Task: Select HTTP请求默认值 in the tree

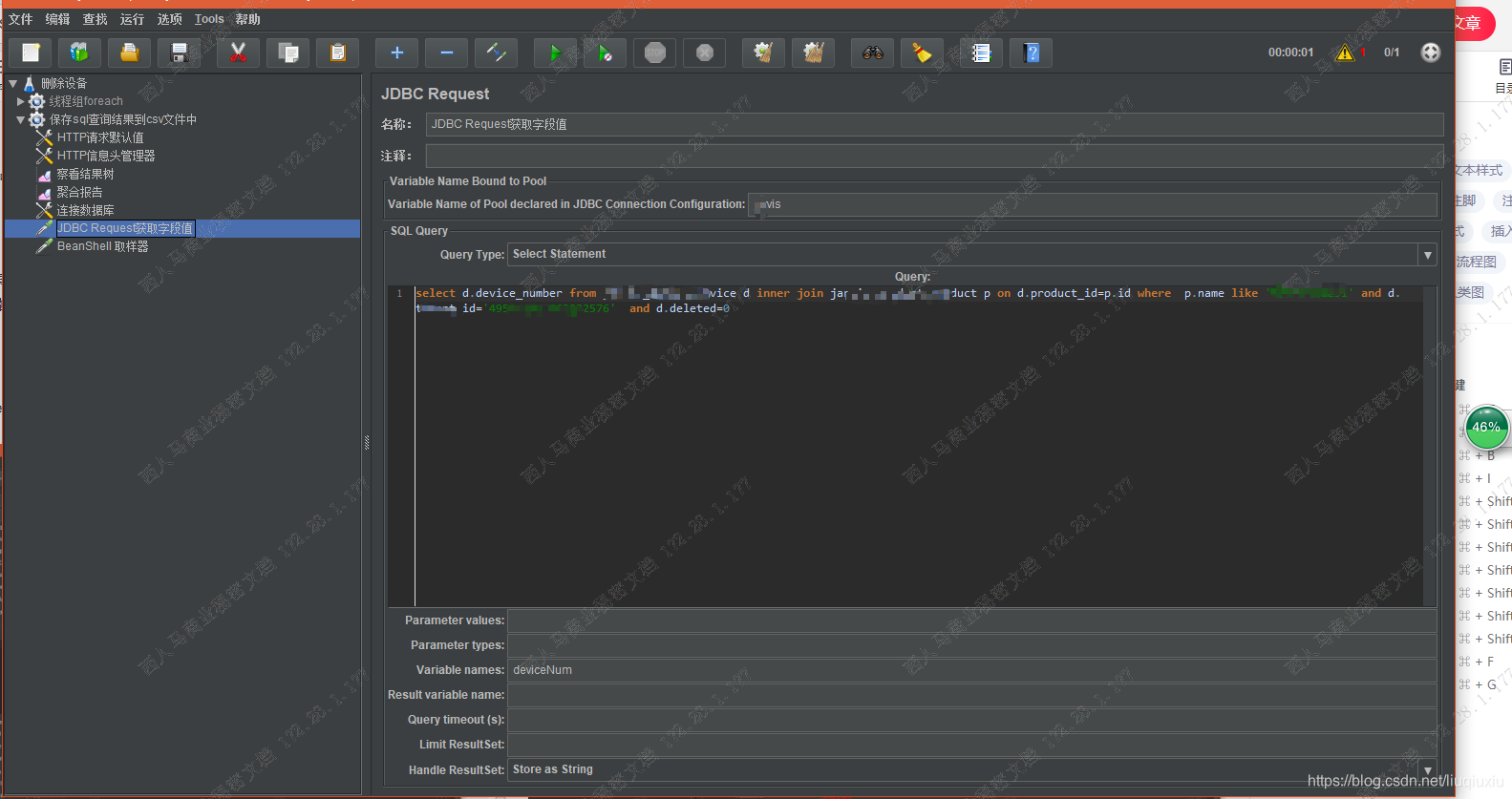Action: coord(100,137)
